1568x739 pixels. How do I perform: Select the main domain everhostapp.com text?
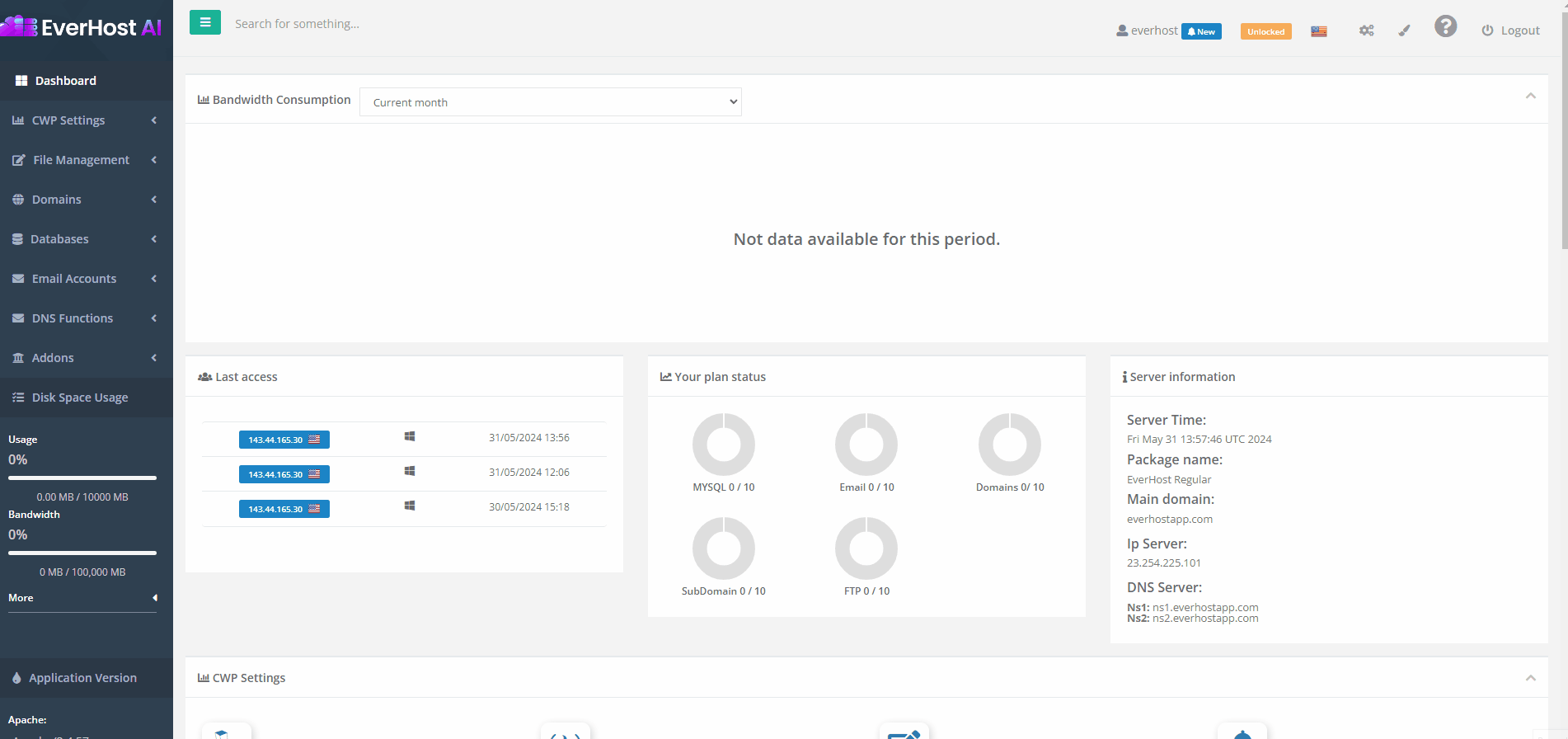(1169, 519)
